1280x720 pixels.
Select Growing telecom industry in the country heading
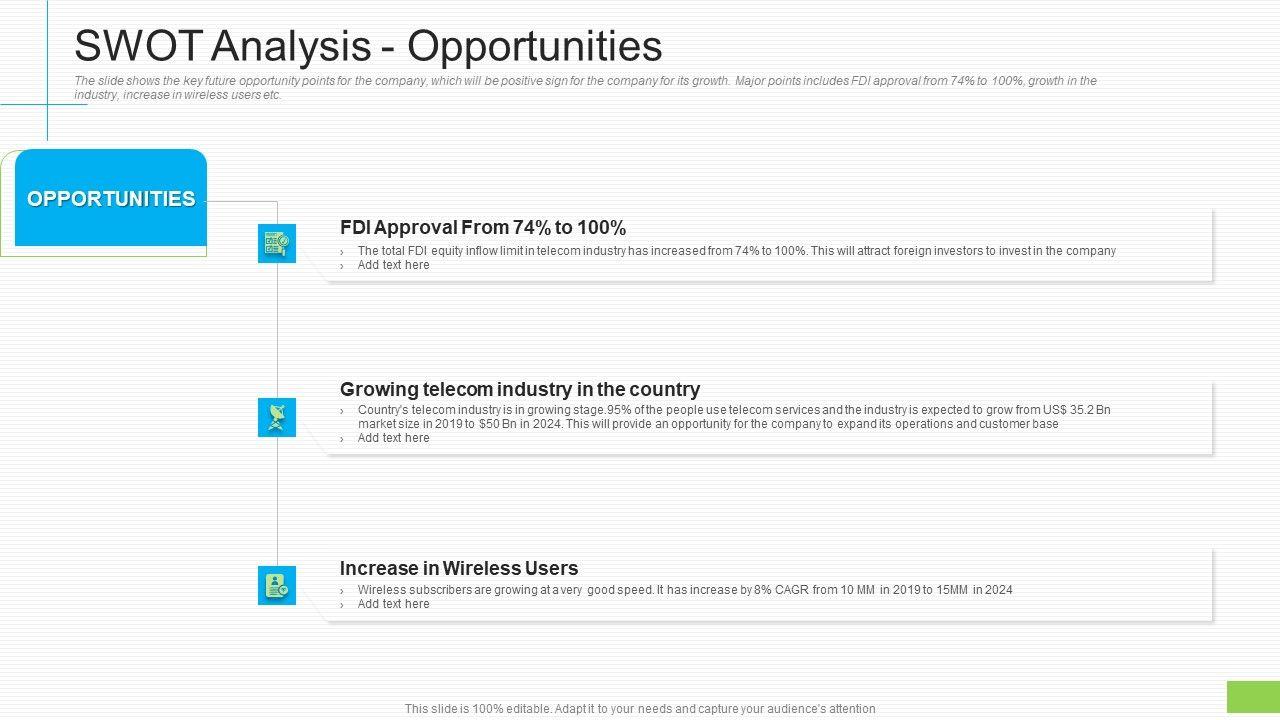520,389
